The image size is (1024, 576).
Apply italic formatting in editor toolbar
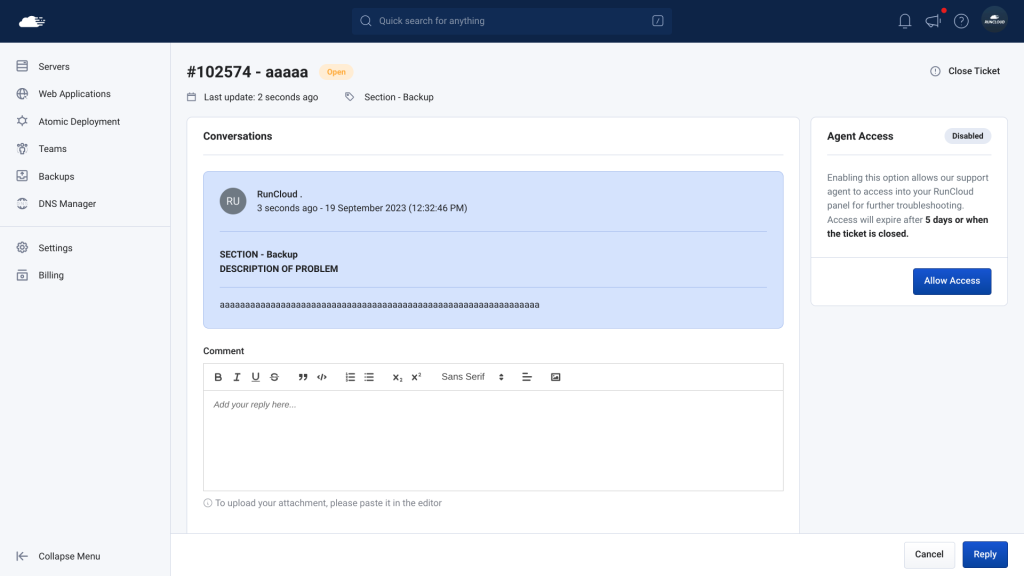click(x=236, y=377)
